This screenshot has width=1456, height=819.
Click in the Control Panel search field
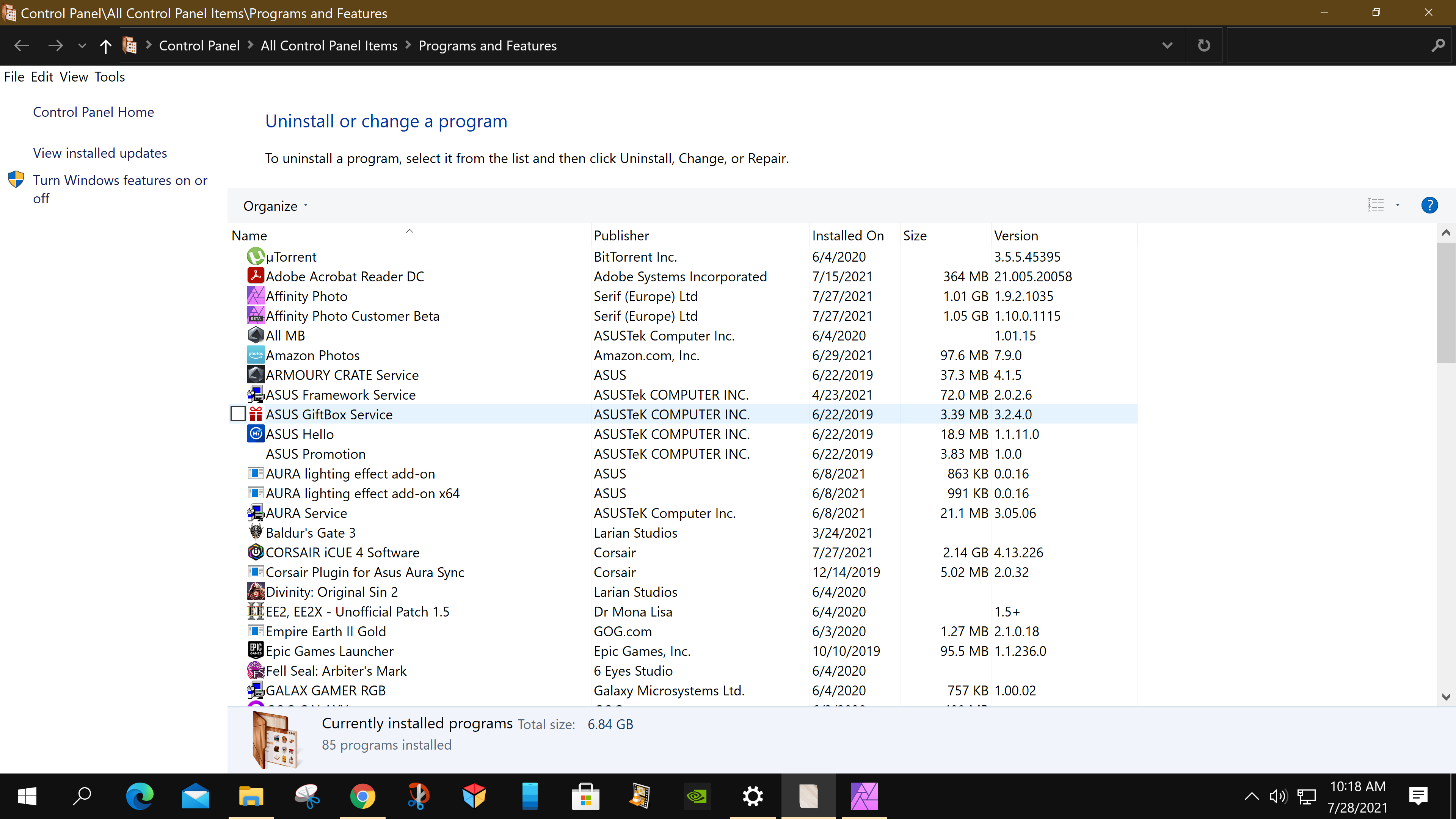tap(1328, 45)
